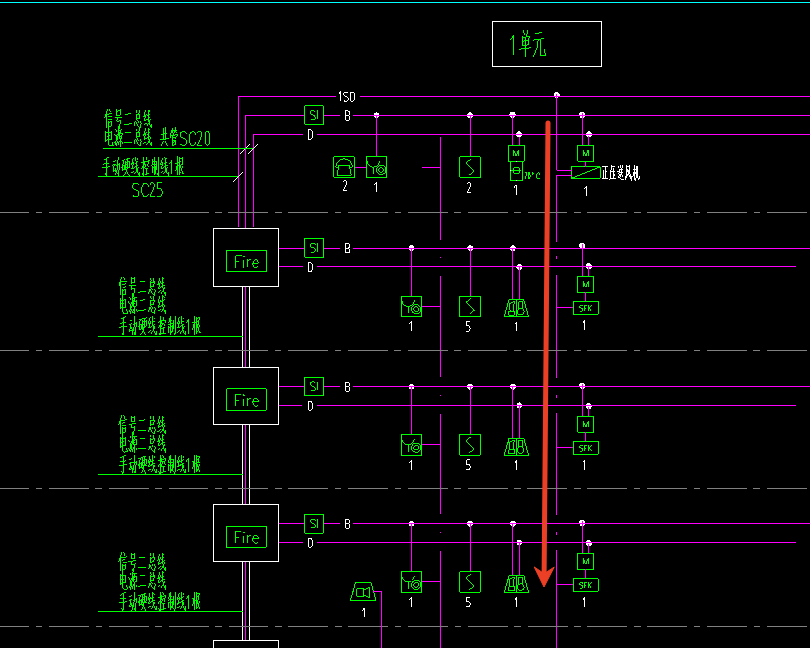The width and height of the screenshot is (810, 648).
Task: Click the "D" bus label beside the topmost Fire box
Action: [310, 267]
